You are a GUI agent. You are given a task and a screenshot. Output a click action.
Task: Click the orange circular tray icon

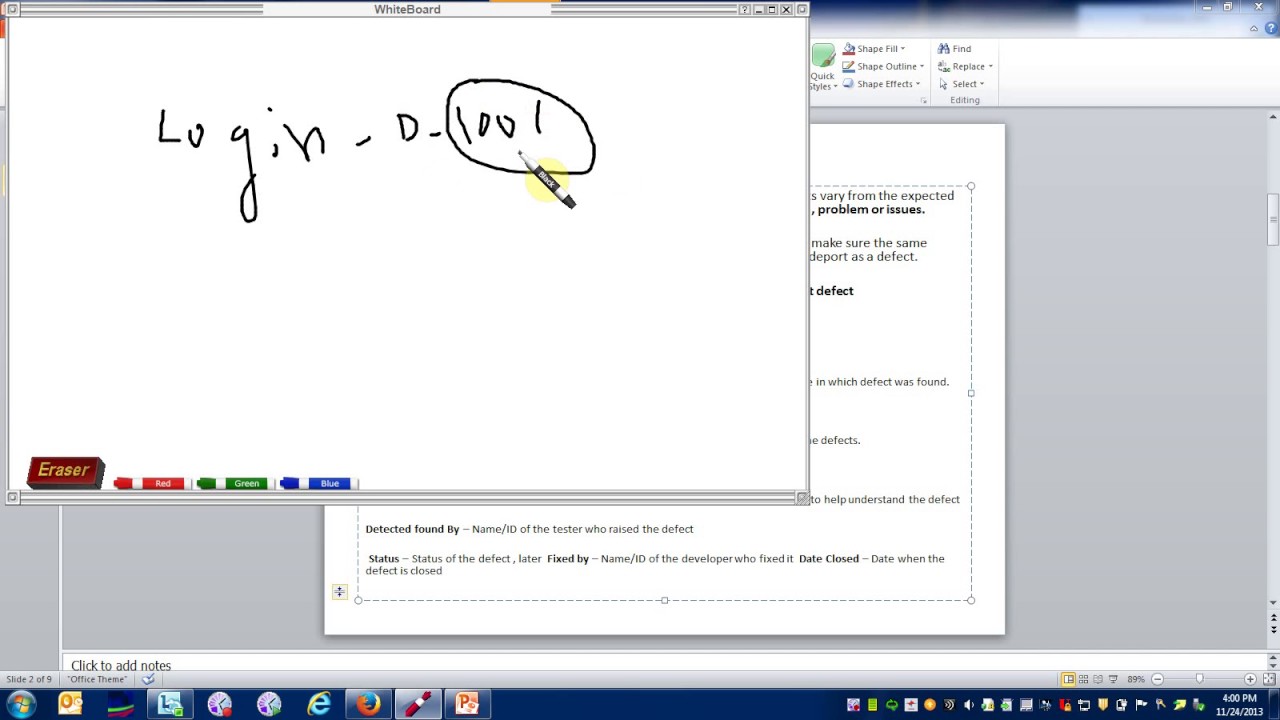[929, 705]
